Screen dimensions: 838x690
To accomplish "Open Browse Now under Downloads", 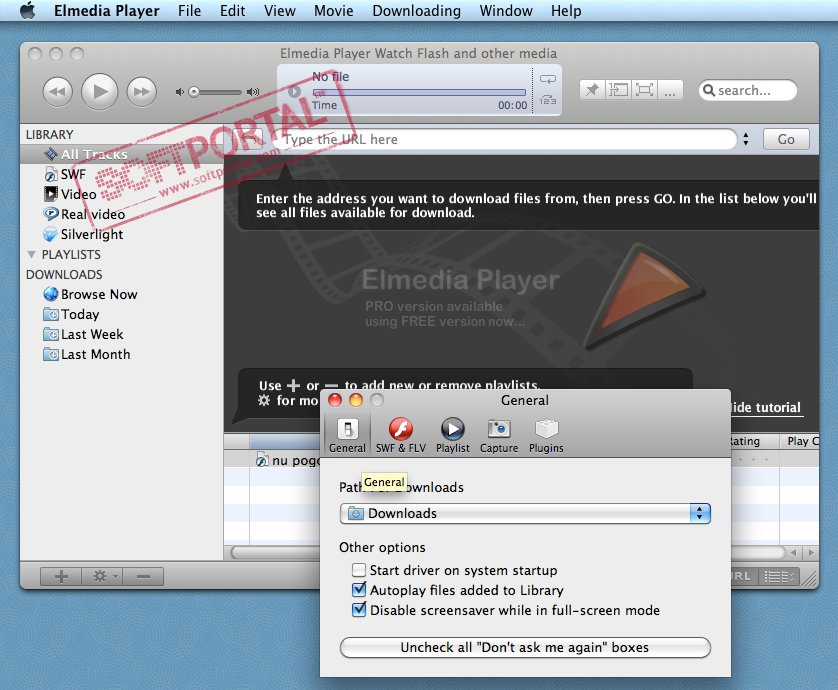I will 90,294.
